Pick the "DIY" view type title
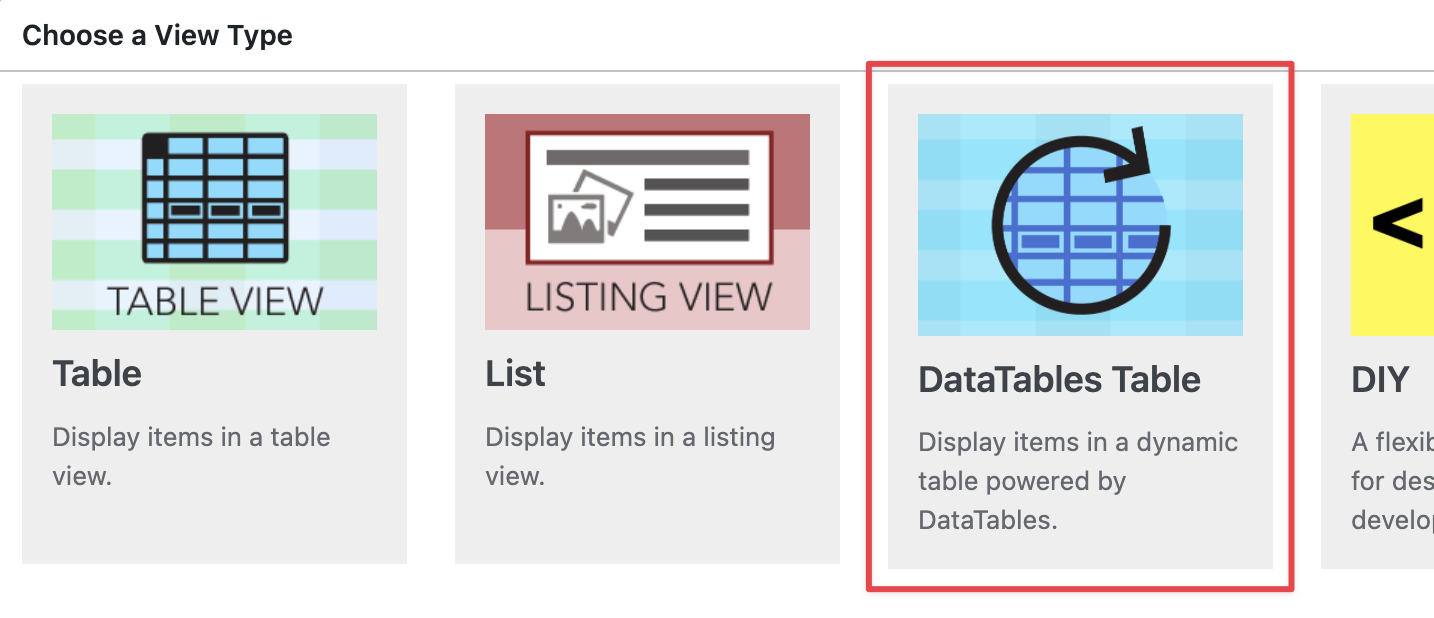 pyautogui.click(x=1380, y=380)
